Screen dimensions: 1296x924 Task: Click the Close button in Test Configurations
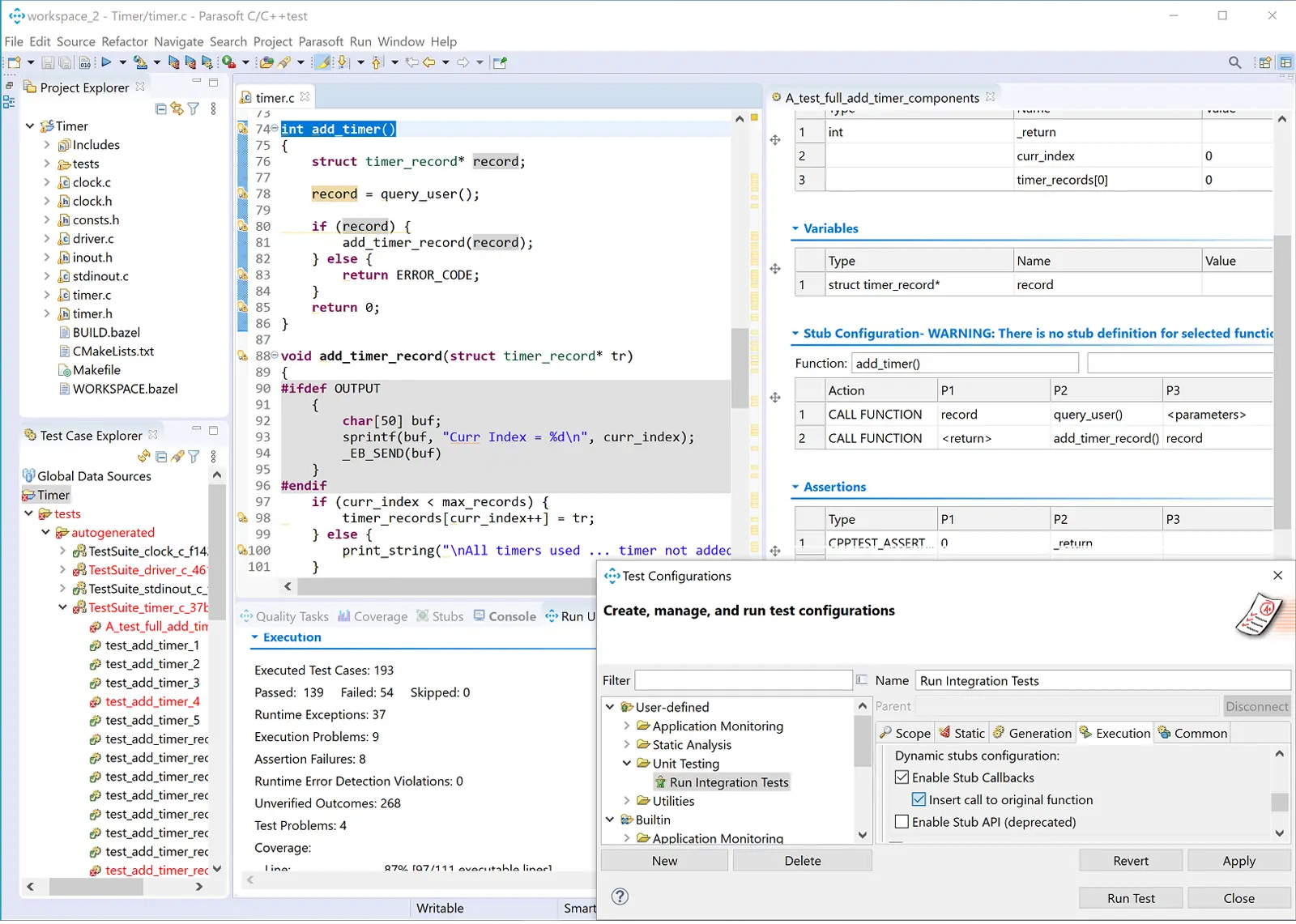point(1238,898)
